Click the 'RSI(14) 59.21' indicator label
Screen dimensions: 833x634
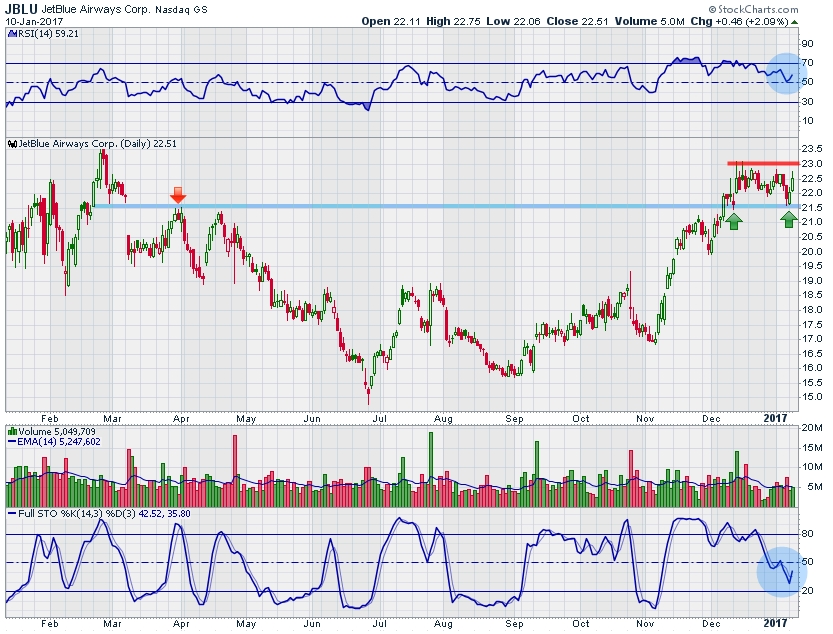48,34
